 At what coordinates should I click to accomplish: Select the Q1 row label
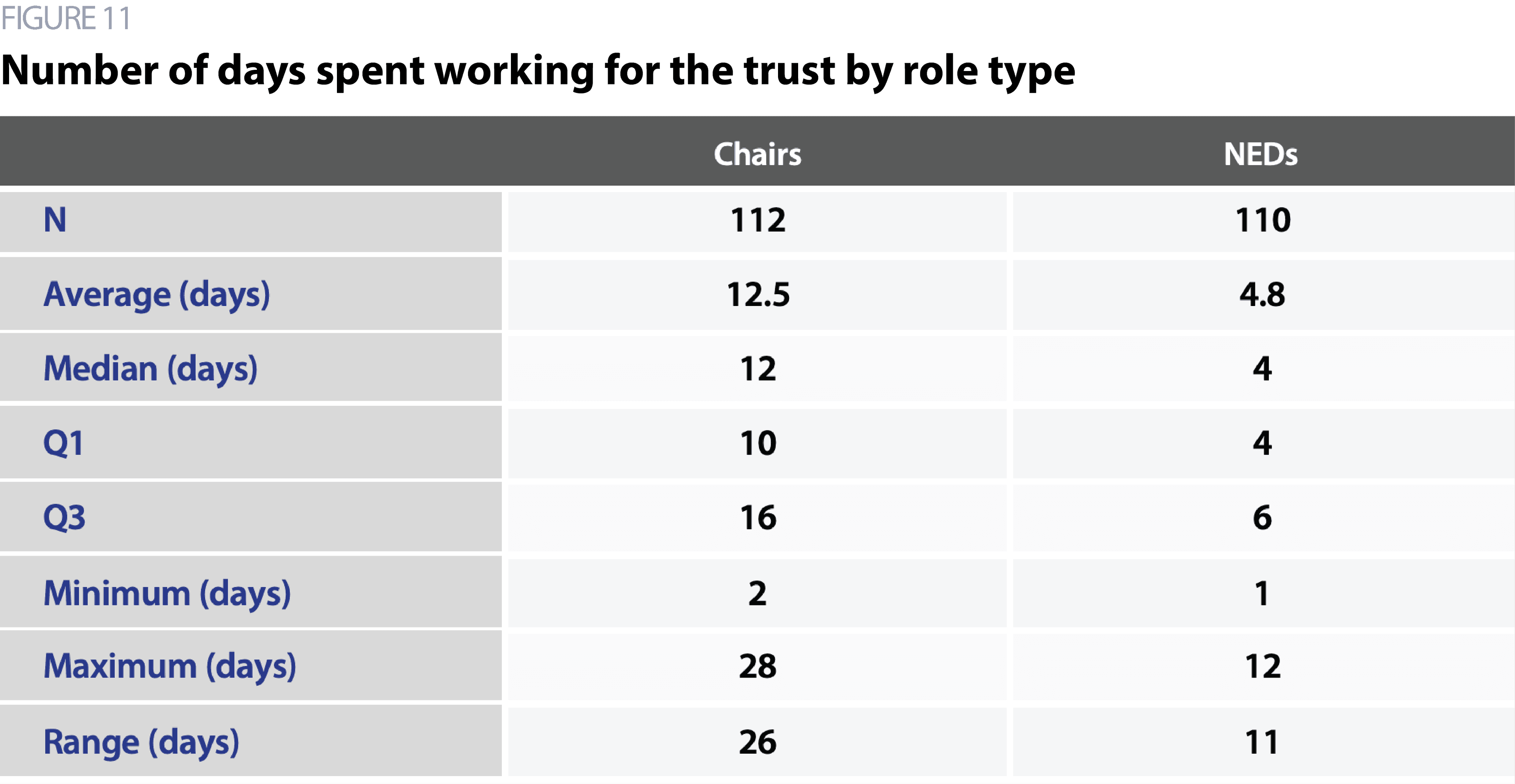63,443
